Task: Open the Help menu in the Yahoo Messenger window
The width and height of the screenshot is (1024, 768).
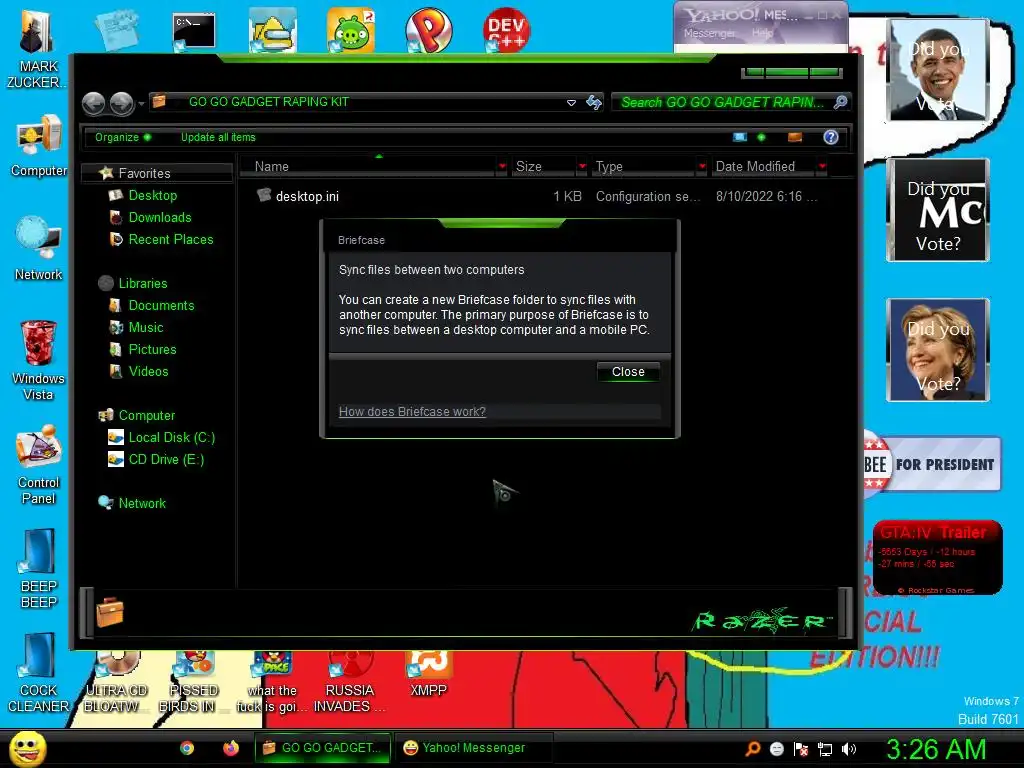Action: [762, 33]
